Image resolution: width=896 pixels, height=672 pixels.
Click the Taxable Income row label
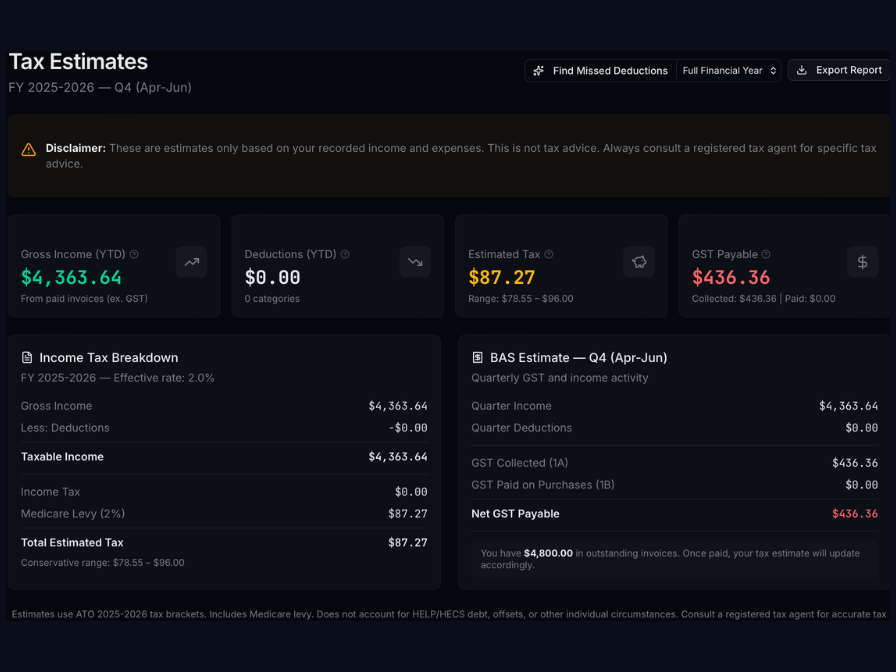coord(62,457)
